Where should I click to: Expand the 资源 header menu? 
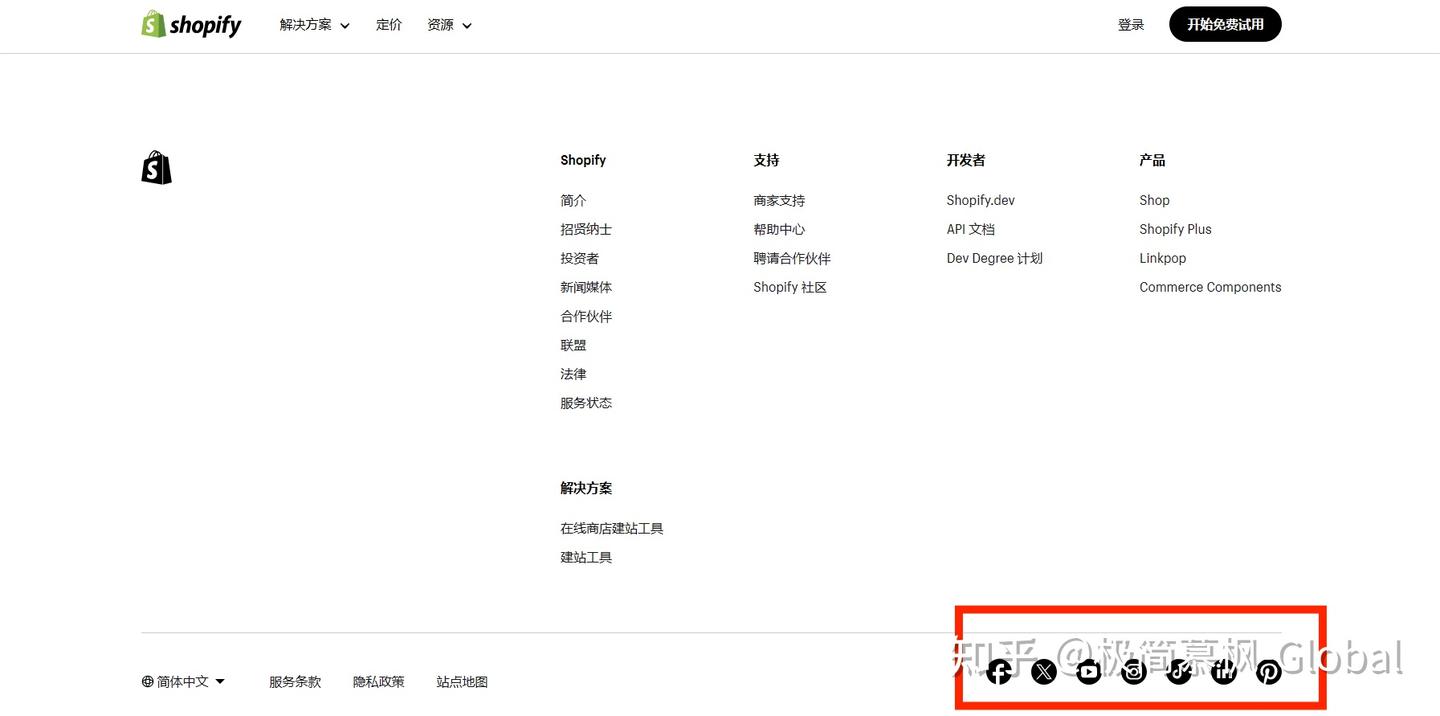click(449, 25)
